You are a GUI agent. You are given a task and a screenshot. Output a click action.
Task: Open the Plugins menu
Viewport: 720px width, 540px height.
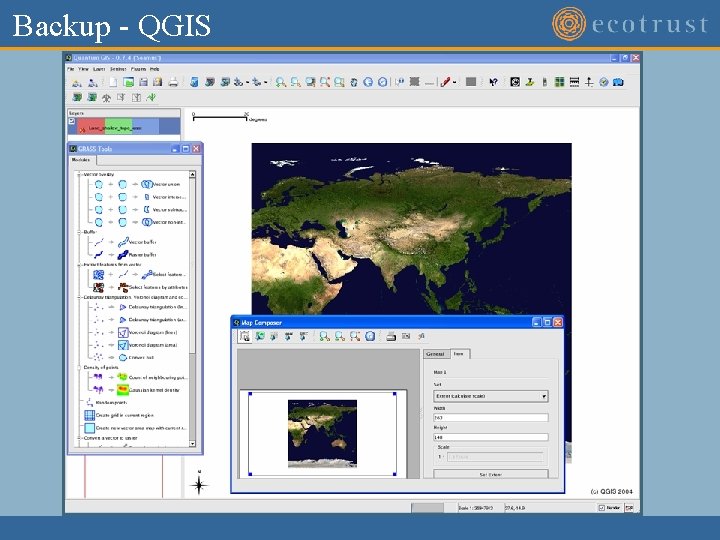(x=138, y=69)
